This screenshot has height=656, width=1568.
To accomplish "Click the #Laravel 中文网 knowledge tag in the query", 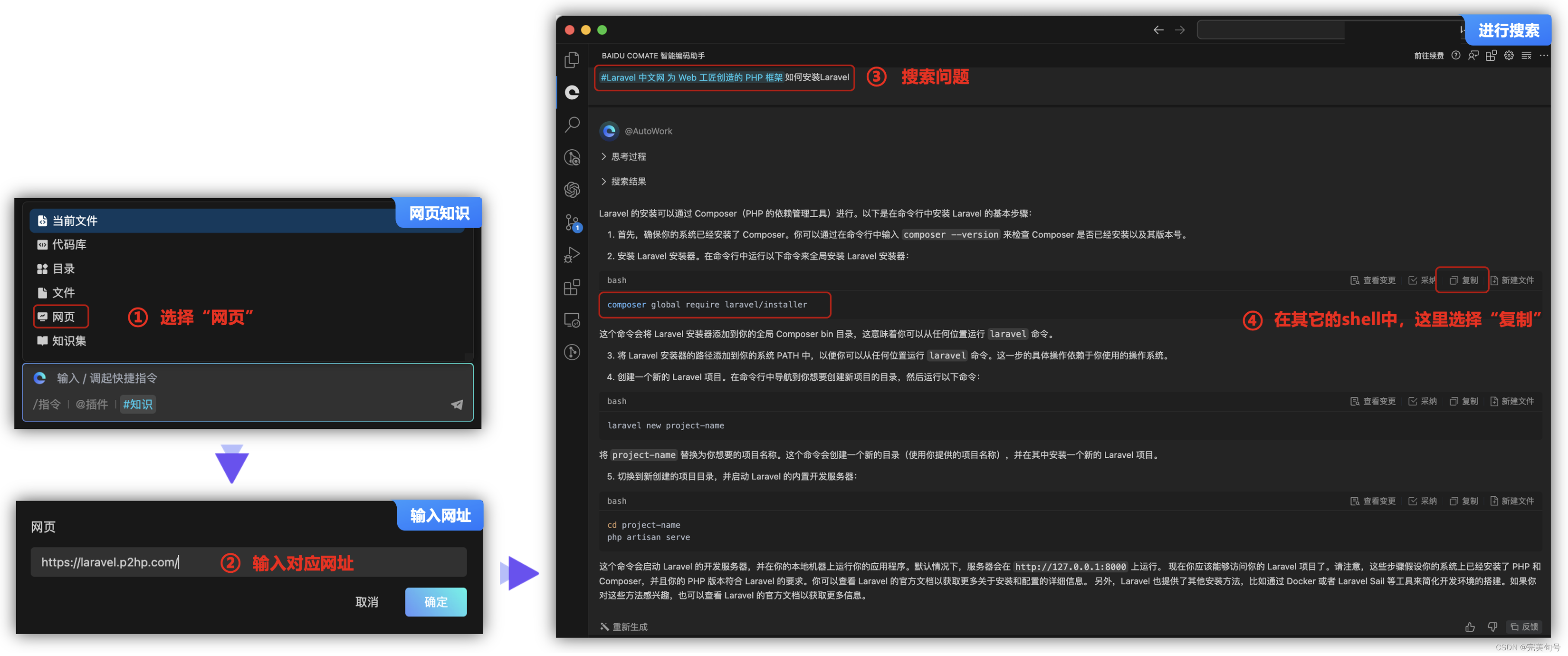I will pos(691,77).
